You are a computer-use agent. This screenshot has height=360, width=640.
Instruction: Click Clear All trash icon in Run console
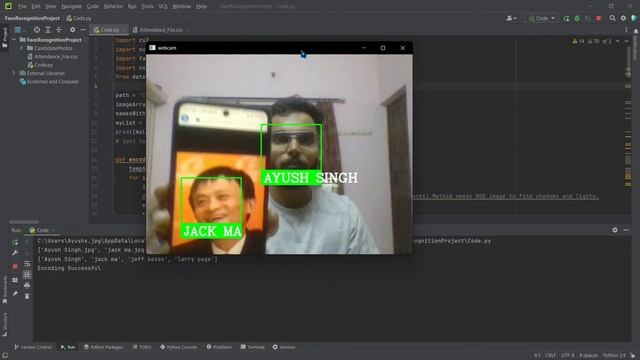27,296
